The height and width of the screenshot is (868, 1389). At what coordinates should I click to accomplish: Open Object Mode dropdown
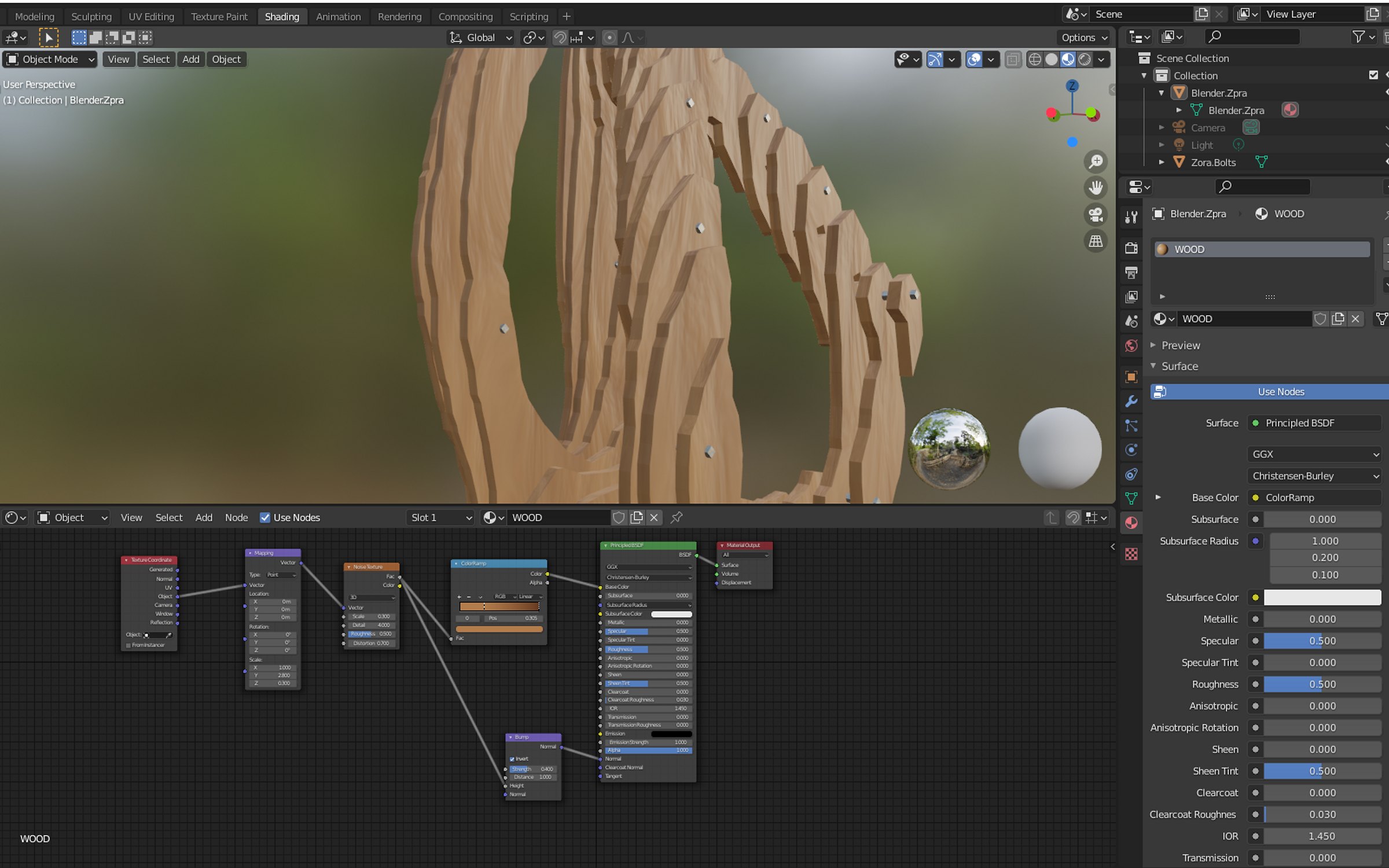pos(50,59)
